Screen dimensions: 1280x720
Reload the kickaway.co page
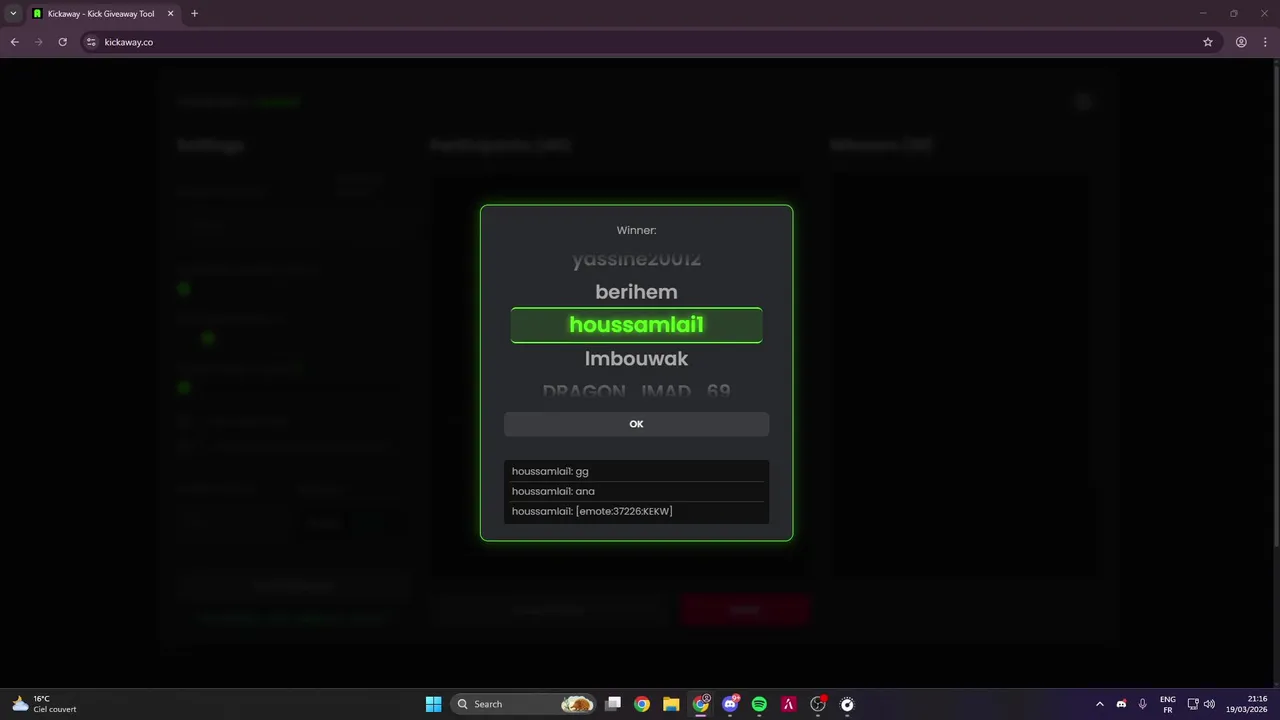62,42
